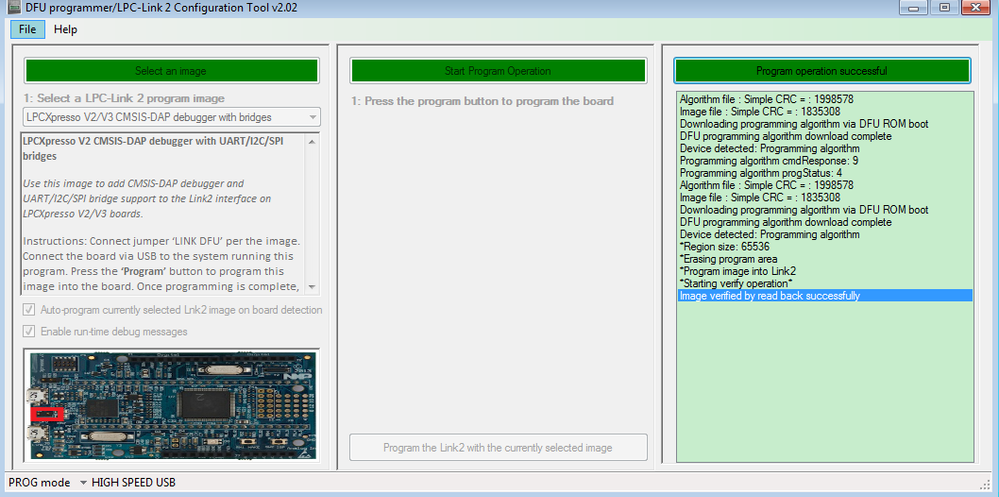Close the DFU programmer window
The width and height of the screenshot is (999, 497).
coord(975,8)
